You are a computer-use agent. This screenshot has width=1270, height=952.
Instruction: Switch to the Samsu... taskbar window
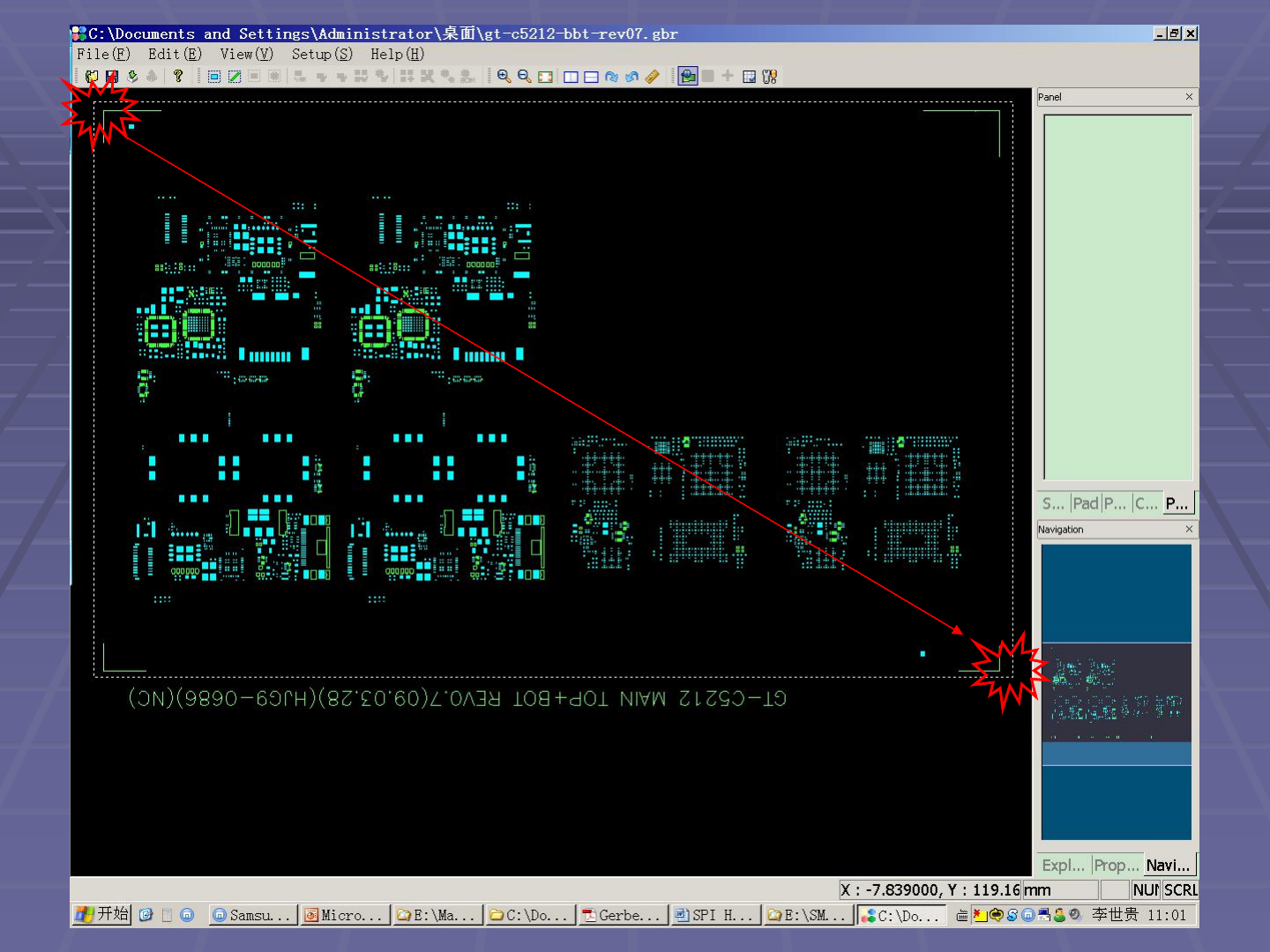click(252, 915)
